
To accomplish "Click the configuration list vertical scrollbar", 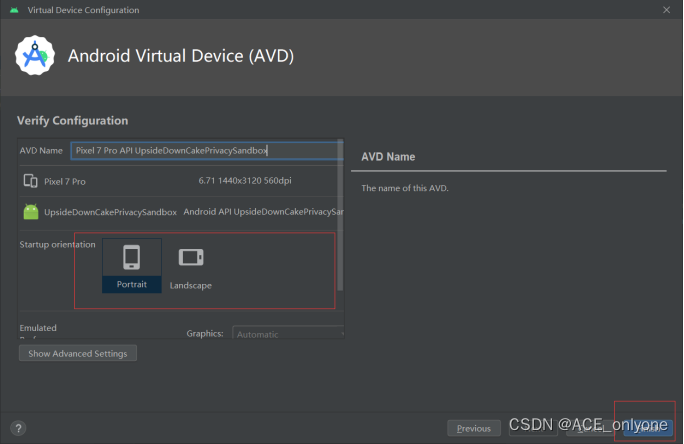I will point(340,215).
